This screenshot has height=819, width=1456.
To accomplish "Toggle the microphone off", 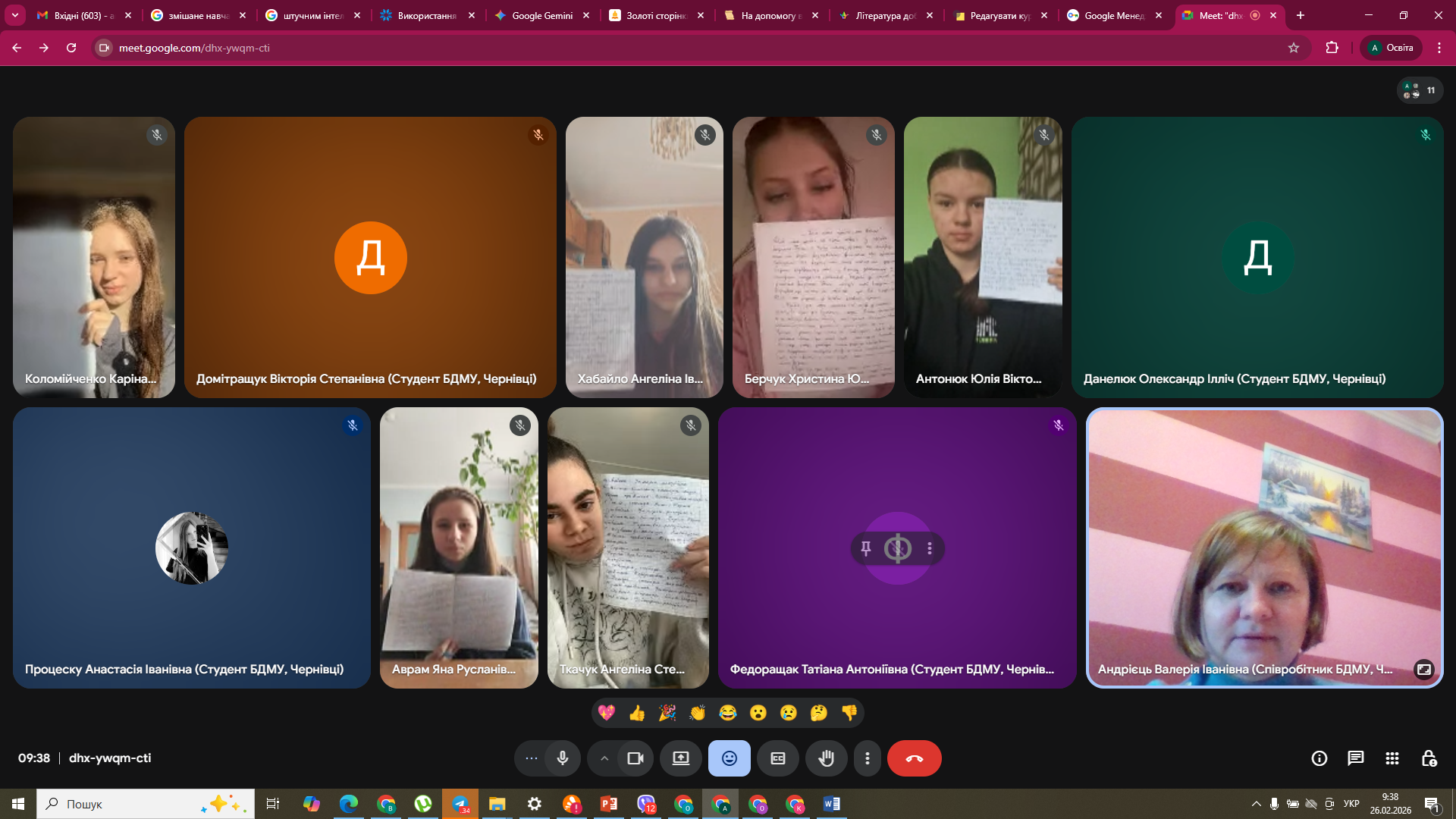I will [562, 758].
